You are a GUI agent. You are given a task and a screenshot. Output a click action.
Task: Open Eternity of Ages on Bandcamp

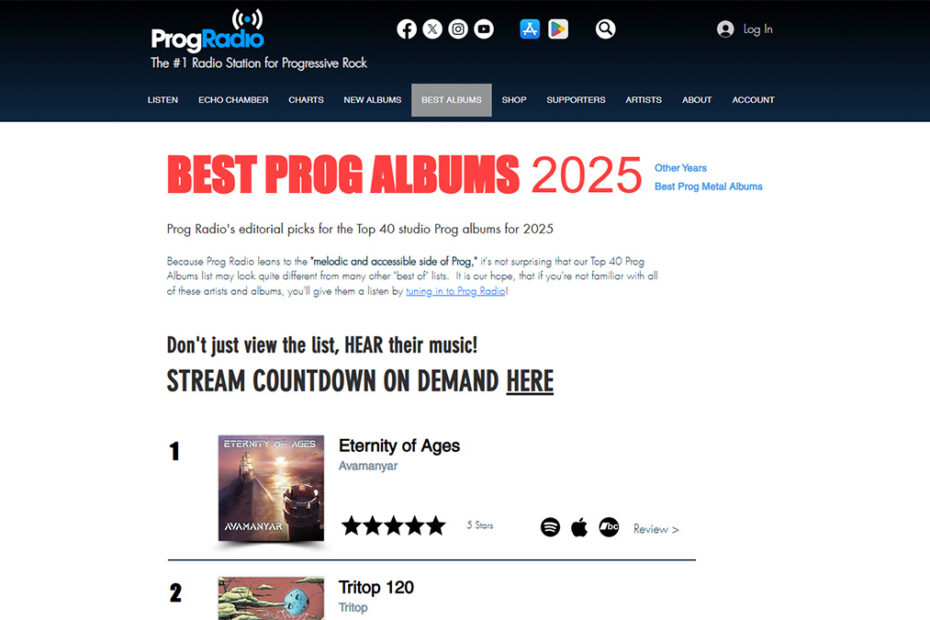[609, 527]
